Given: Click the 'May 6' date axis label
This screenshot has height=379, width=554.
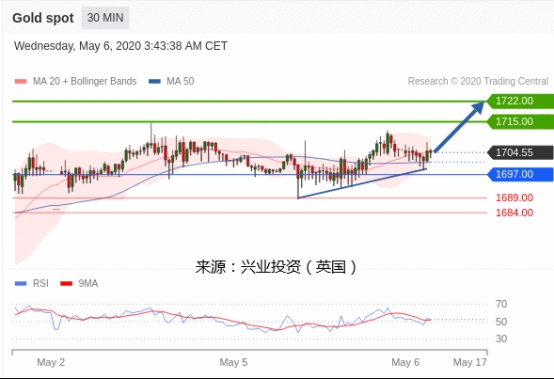Looking at the screenshot, I should (405, 362).
